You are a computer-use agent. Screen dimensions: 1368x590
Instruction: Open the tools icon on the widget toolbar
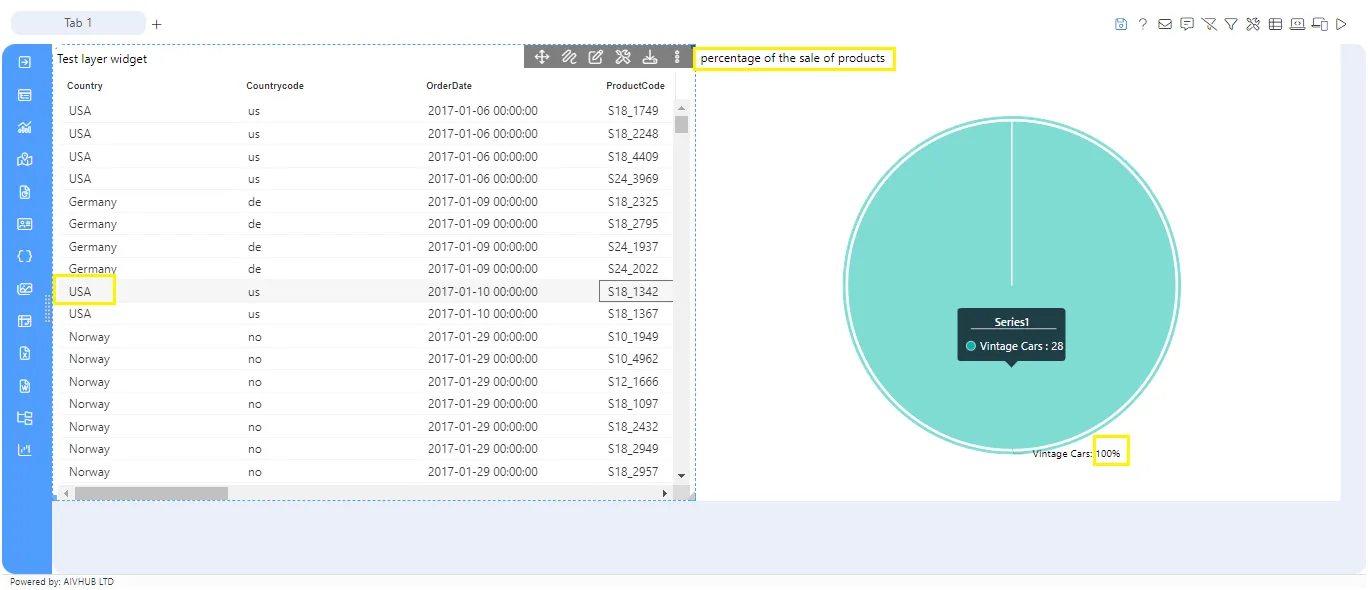coord(622,57)
